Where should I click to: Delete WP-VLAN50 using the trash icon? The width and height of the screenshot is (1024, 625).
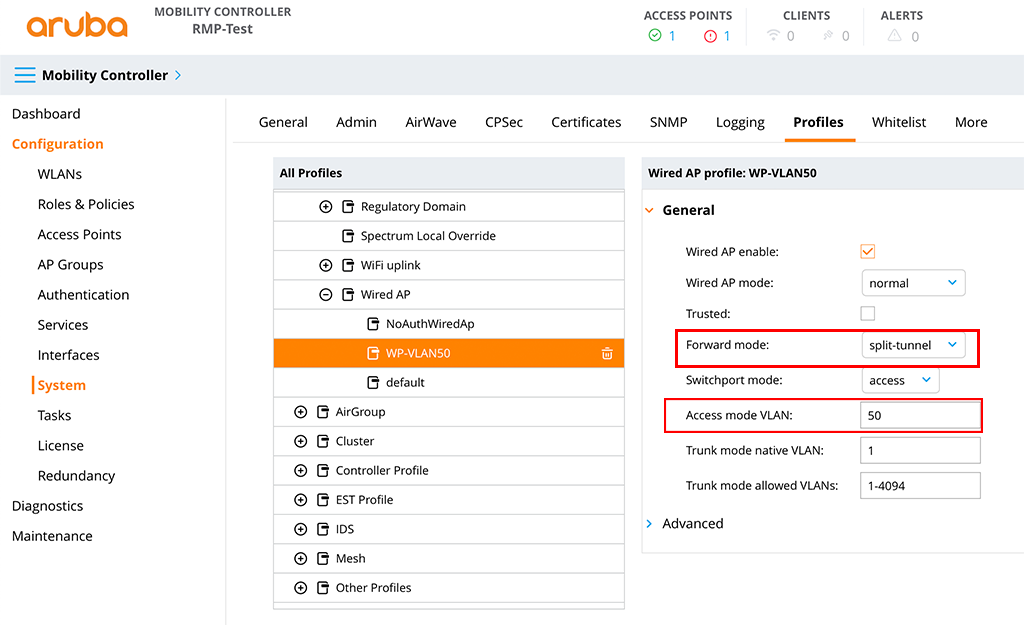608,353
